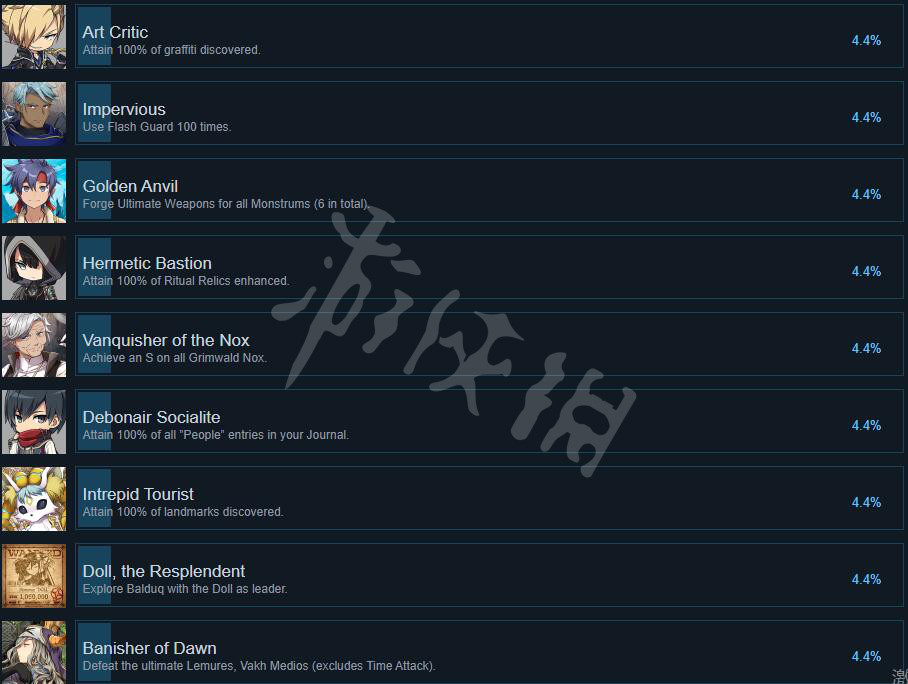Click the Debonair Socialite red-scarf icon
908x684 pixels.
click(x=34, y=422)
